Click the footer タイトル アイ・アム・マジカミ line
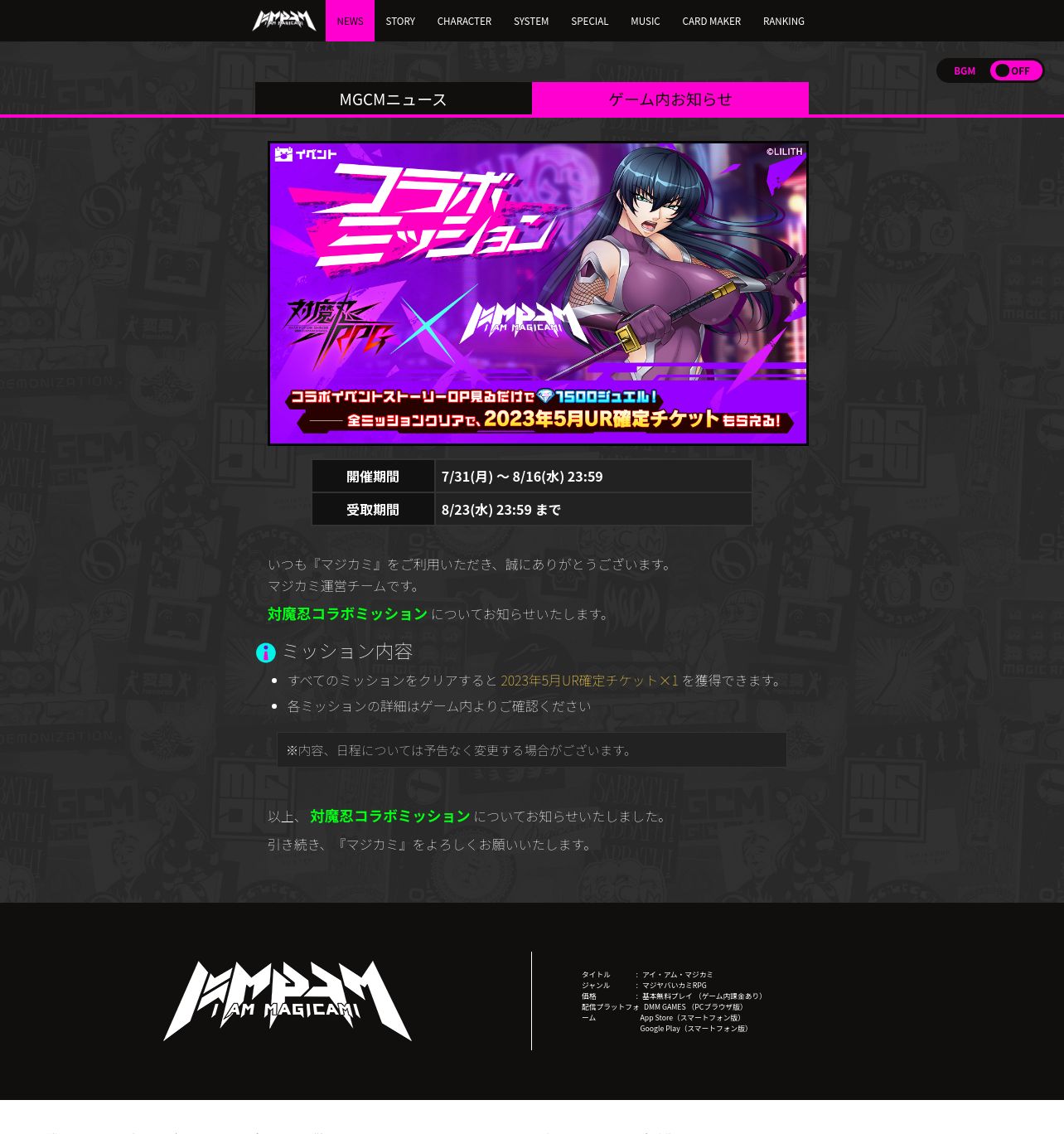This screenshot has width=1064, height=1134. (647, 975)
